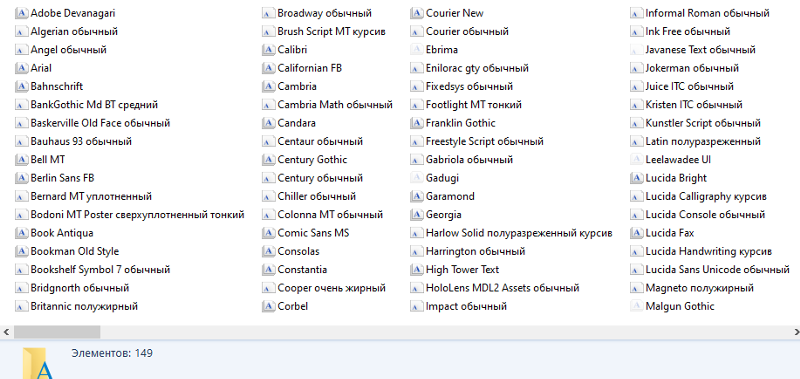This screenshot has width=800, height=379.
Task: Click 'Baskerville Old Face обычный' text
Action: pyautogui.click(x=101, y=123)
